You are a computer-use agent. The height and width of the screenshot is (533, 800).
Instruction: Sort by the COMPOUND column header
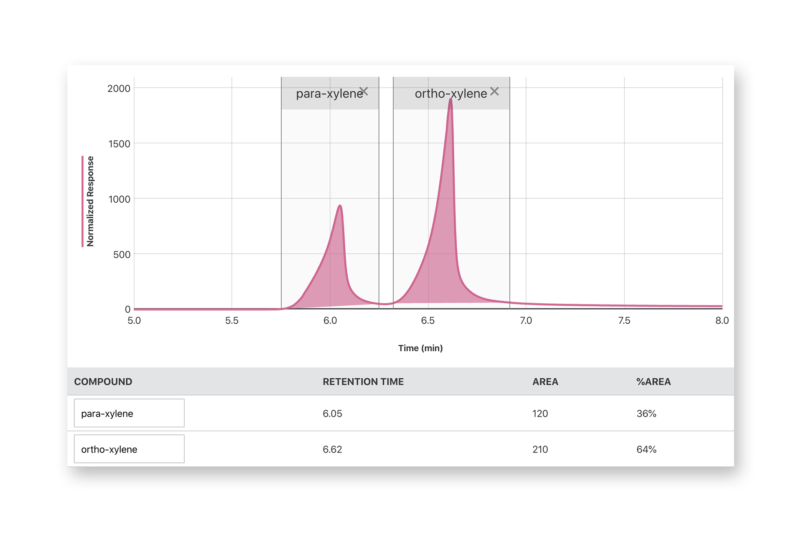click(x=103, y=382)
